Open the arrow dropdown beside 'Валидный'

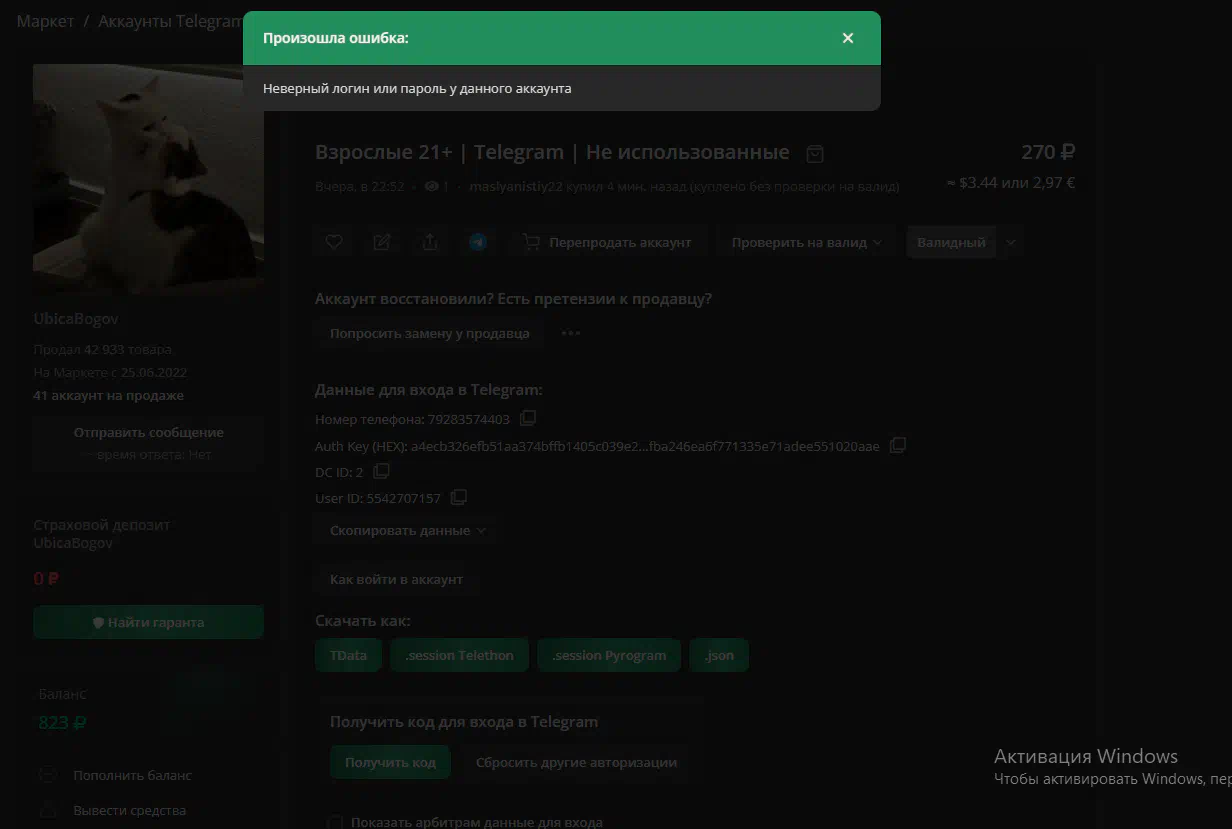click(x=1010, y=242)
